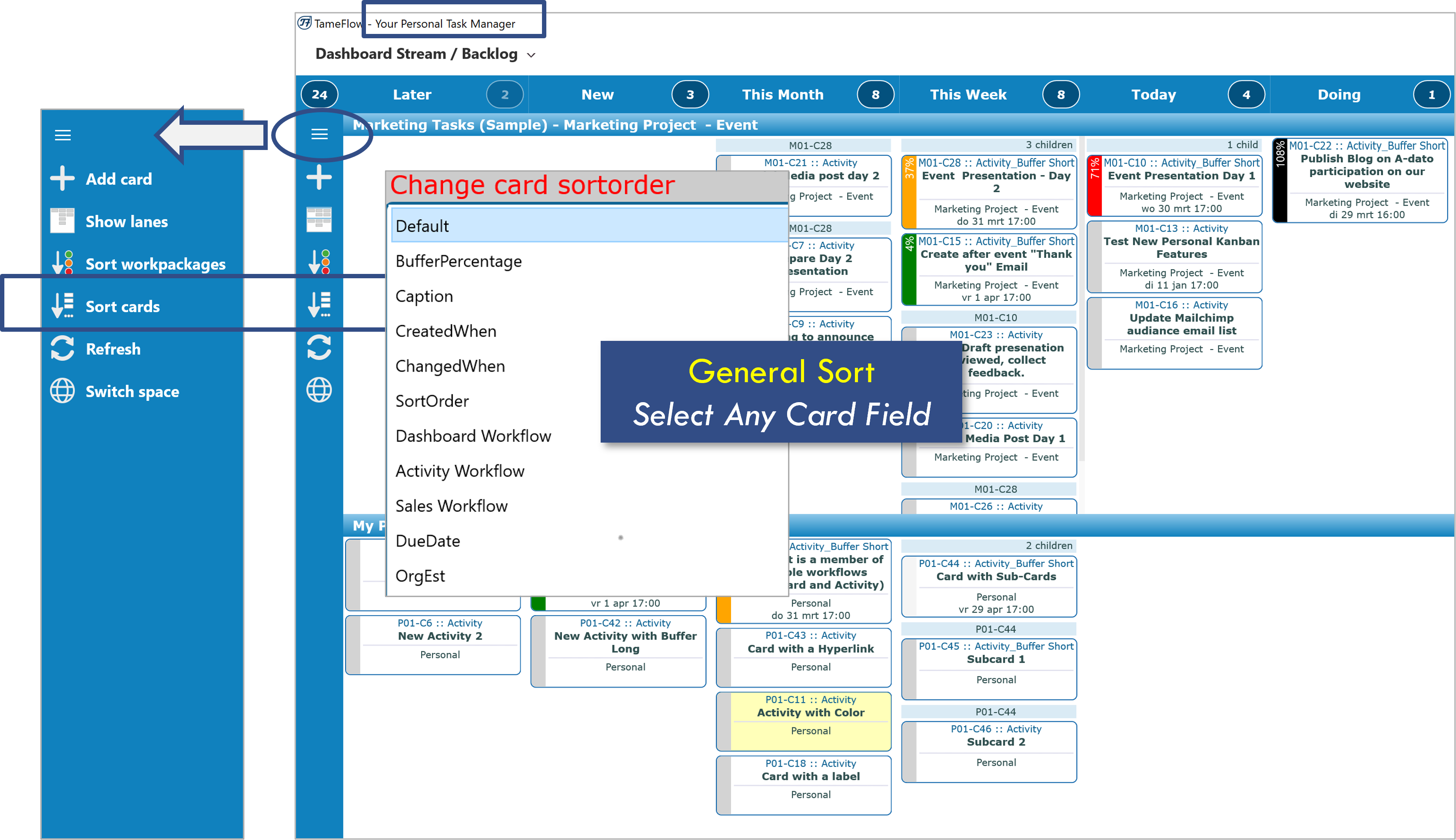Open the Subcard 2 card

pos(989,752)
